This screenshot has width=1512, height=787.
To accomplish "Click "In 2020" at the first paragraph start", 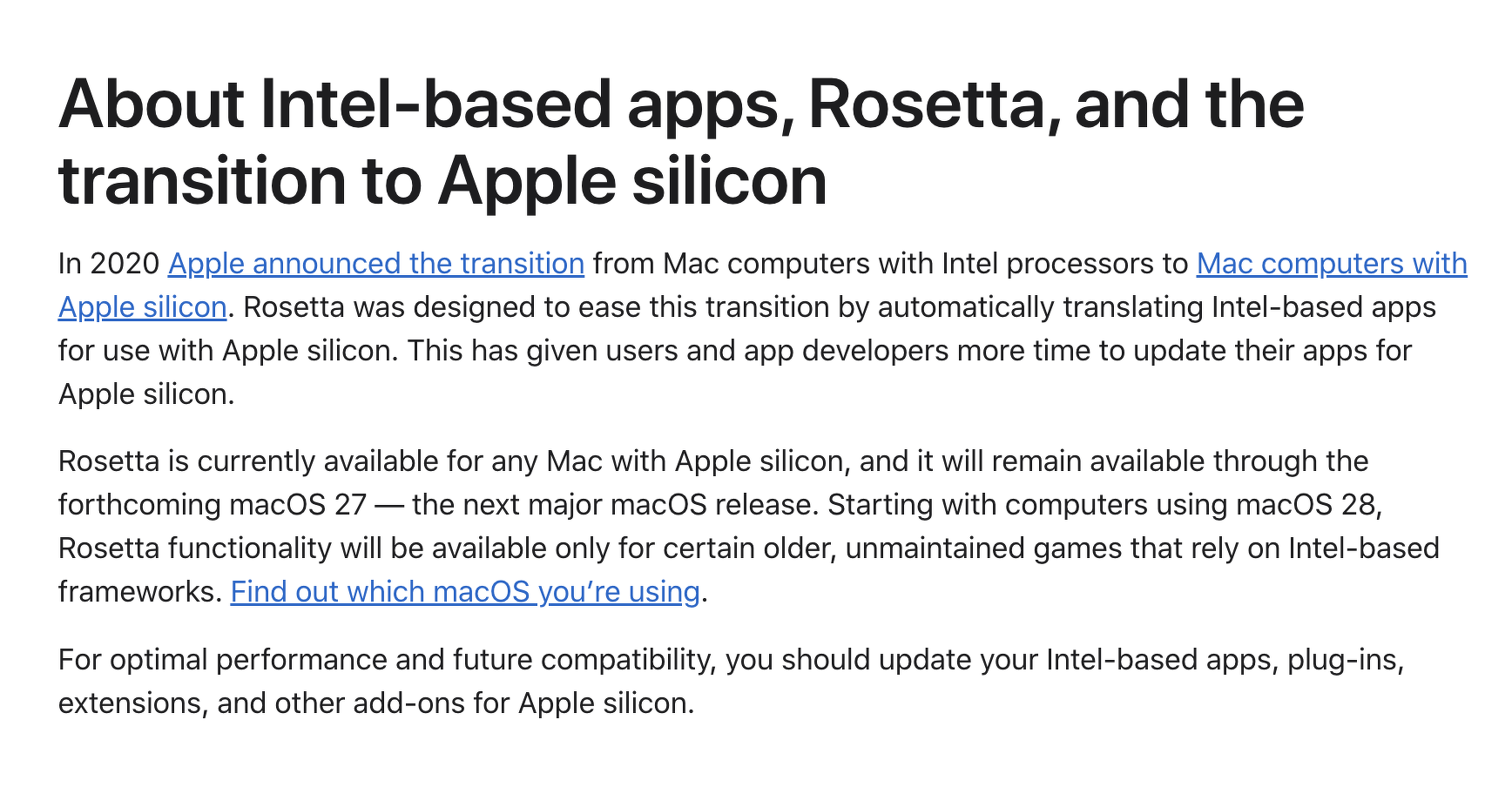I will coord(109,264).
